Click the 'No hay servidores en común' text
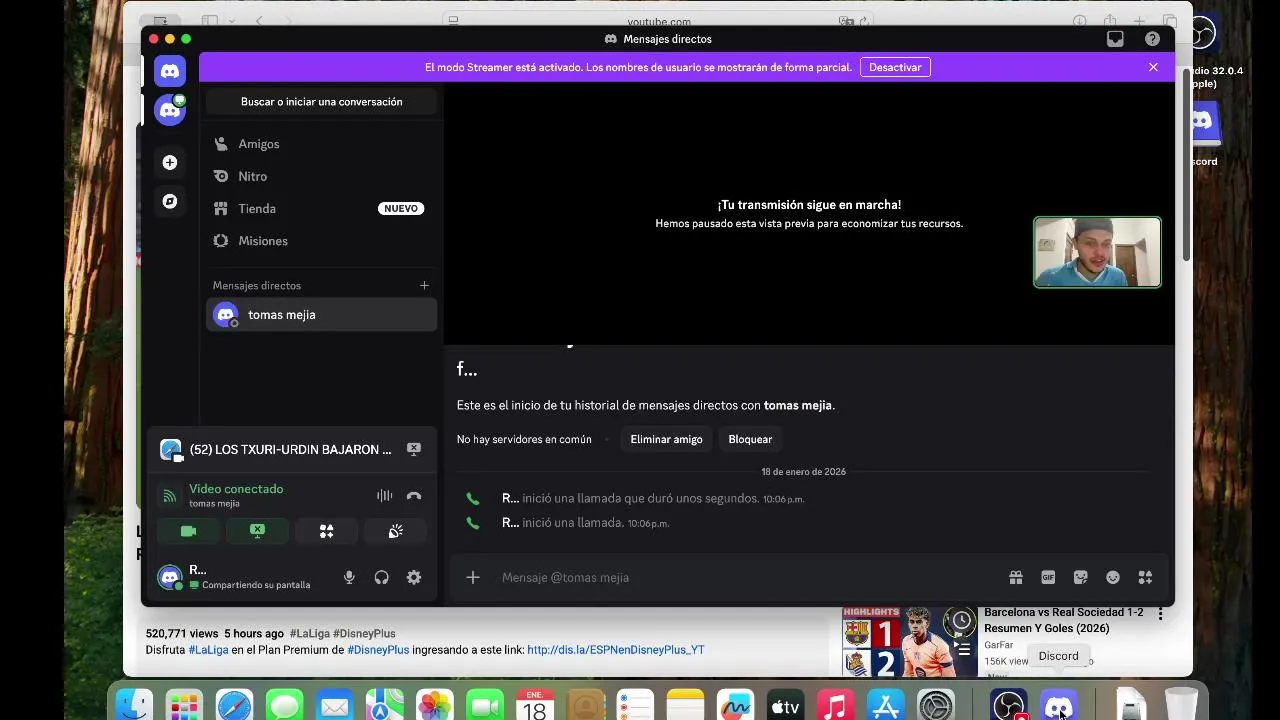Screen dimensions: 1280x720 coord(524,439)
